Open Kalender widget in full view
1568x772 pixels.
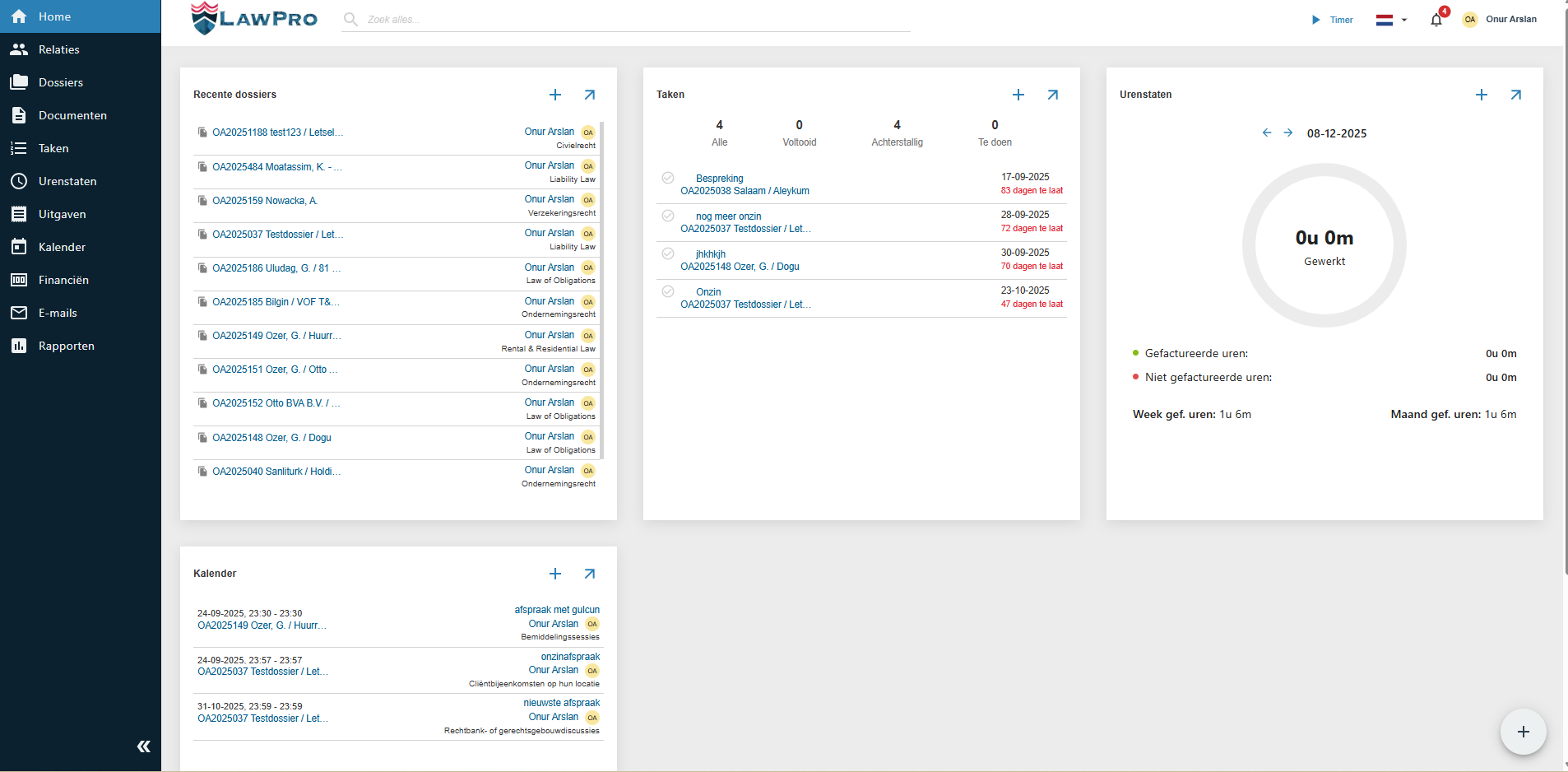click(589, 574)
